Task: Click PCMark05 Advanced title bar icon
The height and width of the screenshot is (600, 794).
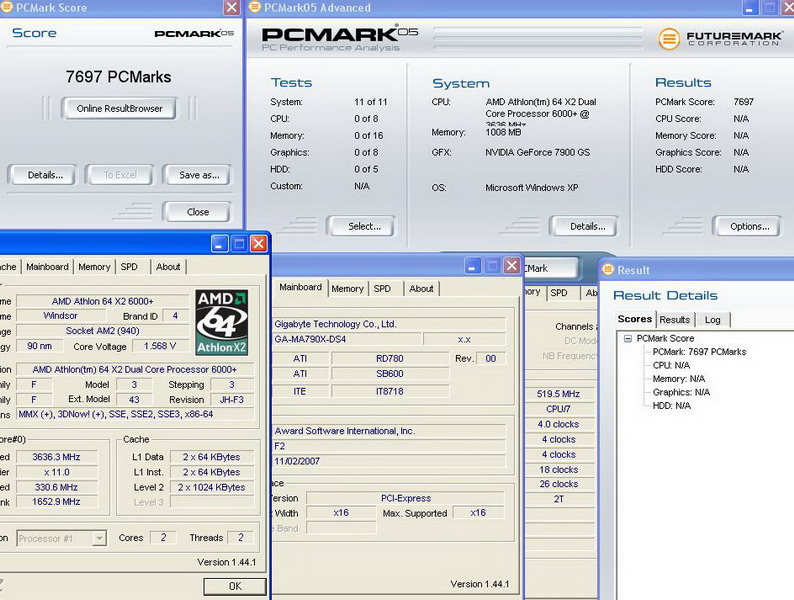Action: click(255, 7)
